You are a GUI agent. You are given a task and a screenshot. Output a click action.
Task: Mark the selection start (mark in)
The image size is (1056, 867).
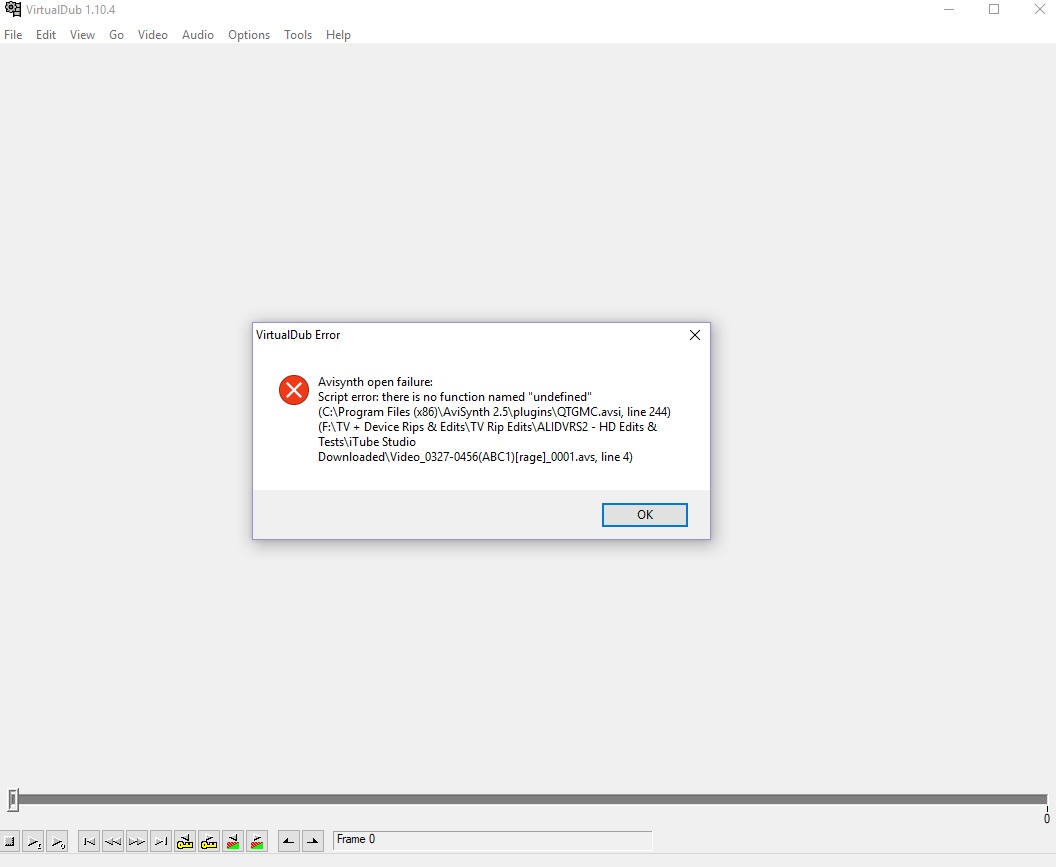click(x=289, y=841)
